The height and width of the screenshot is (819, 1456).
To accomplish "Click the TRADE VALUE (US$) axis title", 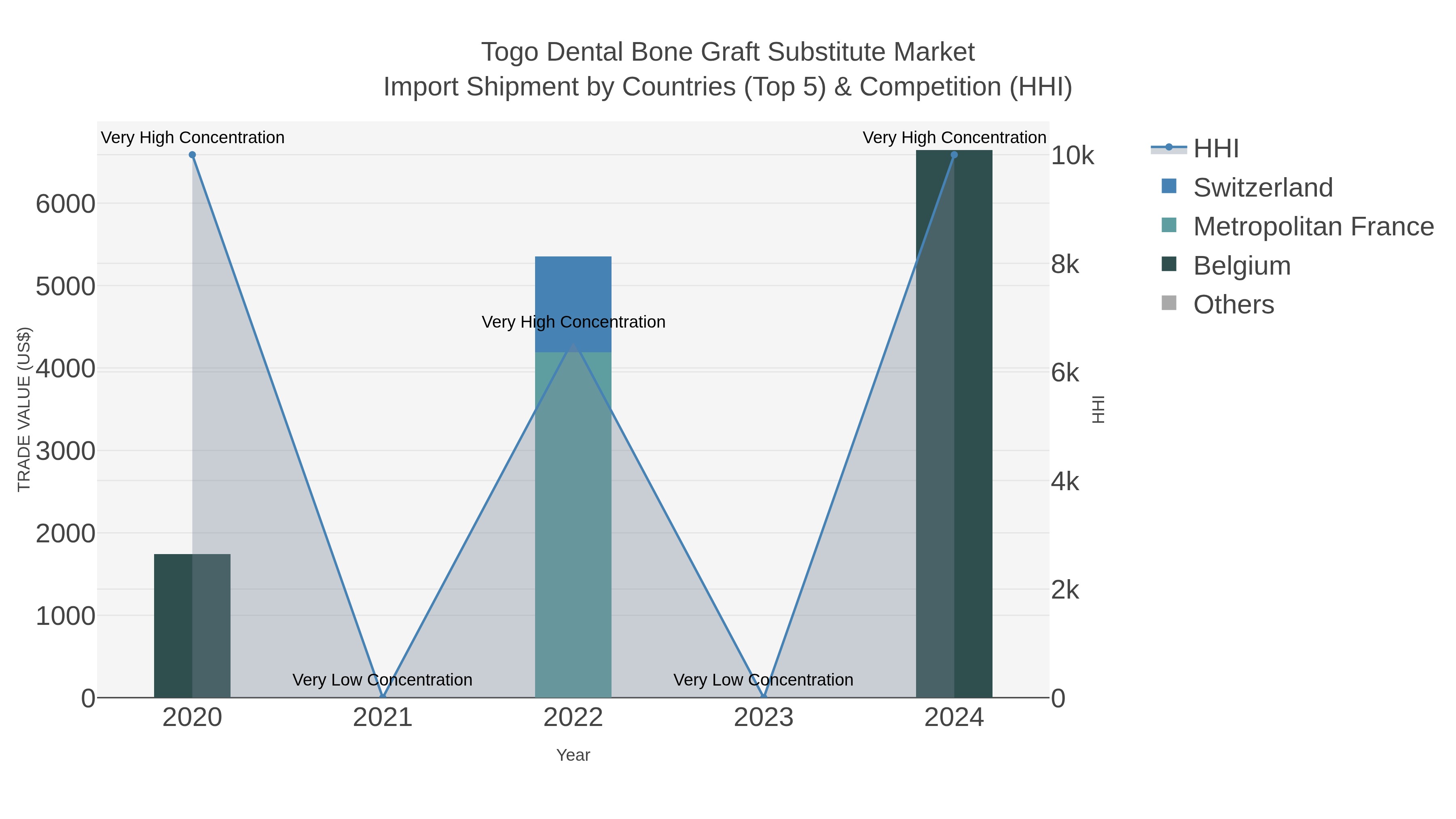I will (x=24, y=409).
